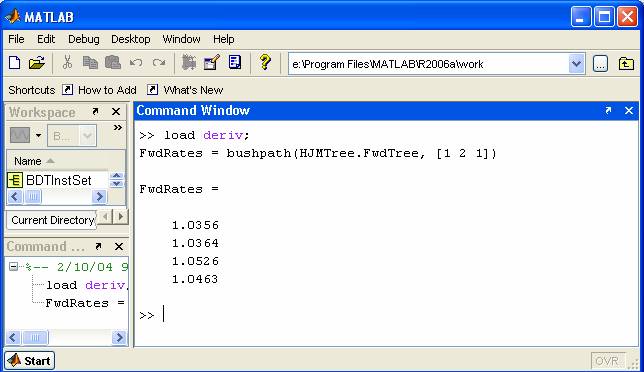
Task: Open the Debug menu
Action: pyautogui.click(x=83, y=39)
